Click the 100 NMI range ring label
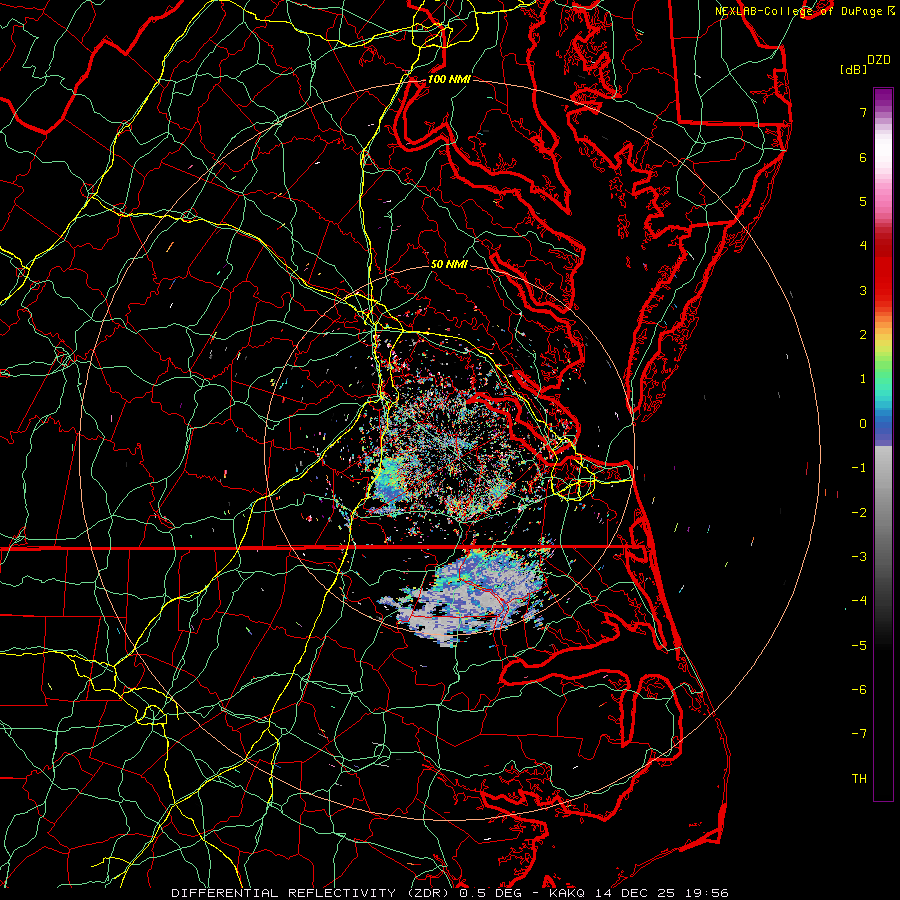 [449, 79]
